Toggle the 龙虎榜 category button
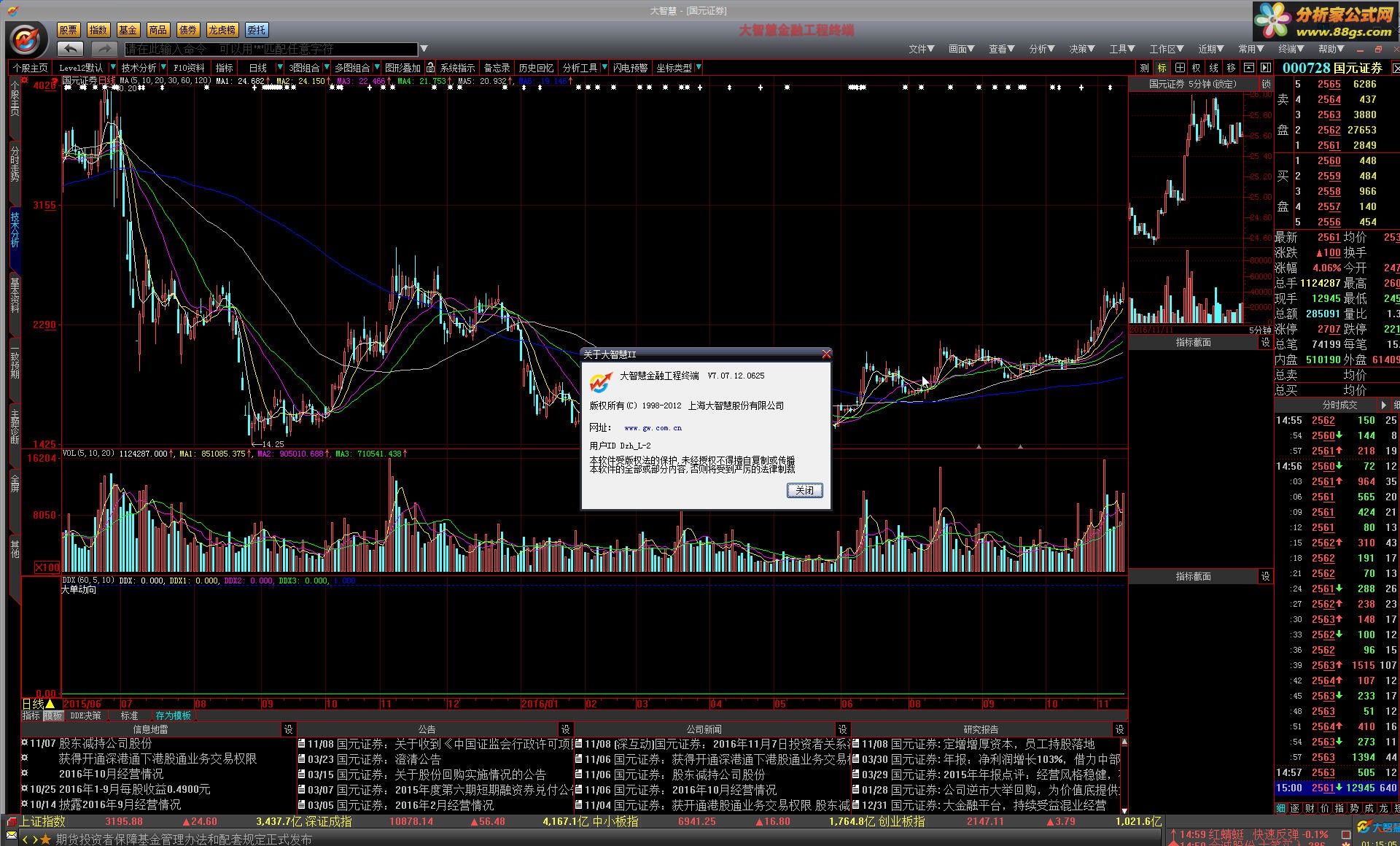 tap(222, 30)
